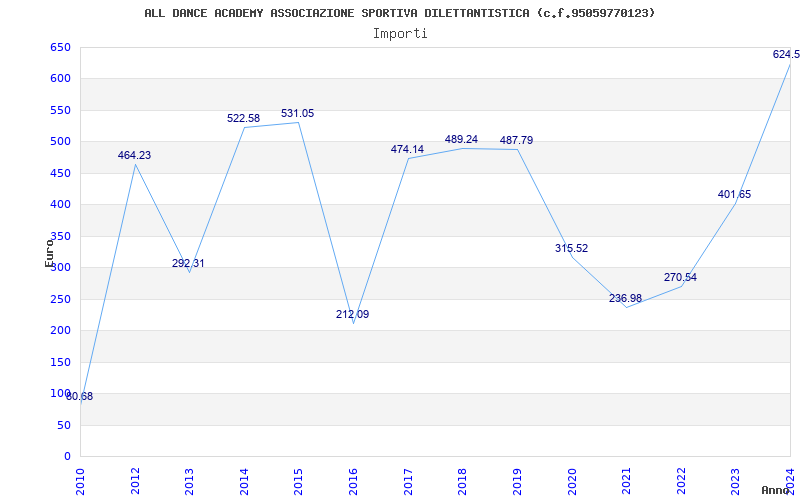This screenshot has width=800, height=500.
Task: Click the data label 80.68
Action: tap(80, 396)
